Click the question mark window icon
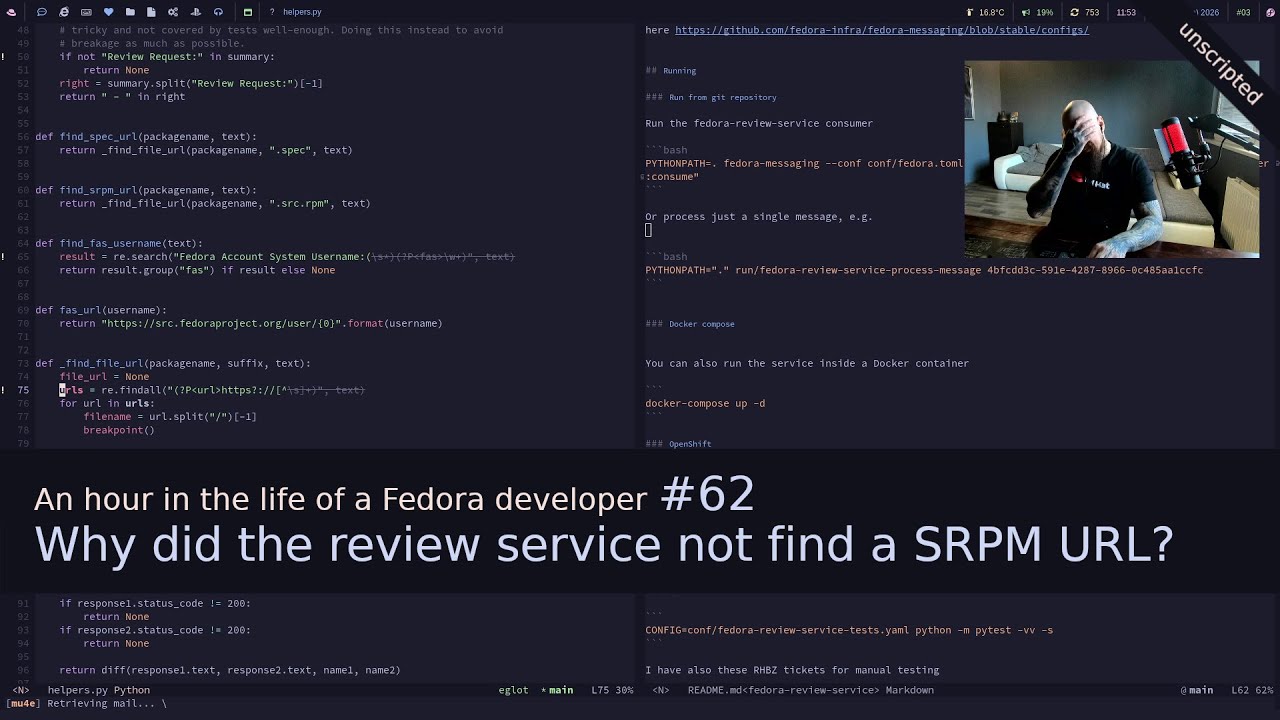The height and width of the screenshot is (720, 1280). [x=271, y=12]
